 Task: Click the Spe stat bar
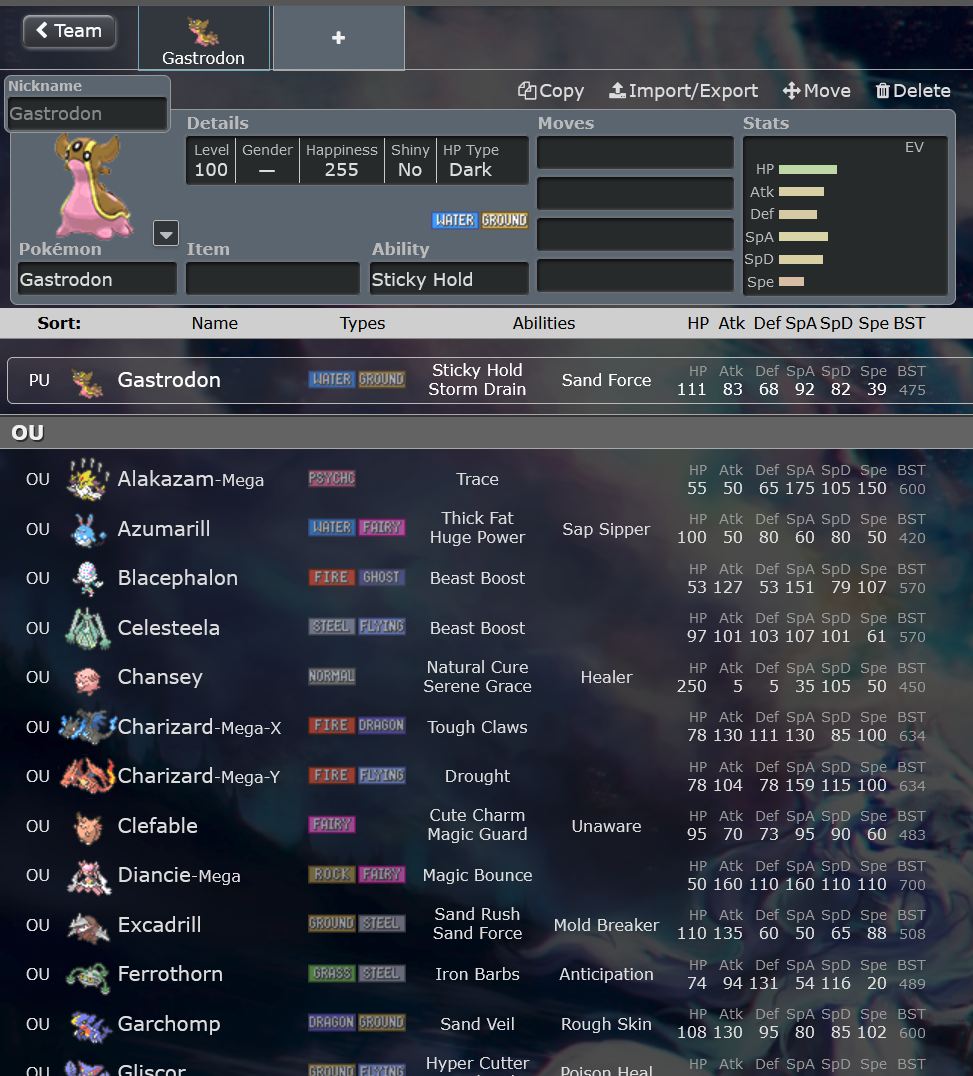[x=791, y=281]
